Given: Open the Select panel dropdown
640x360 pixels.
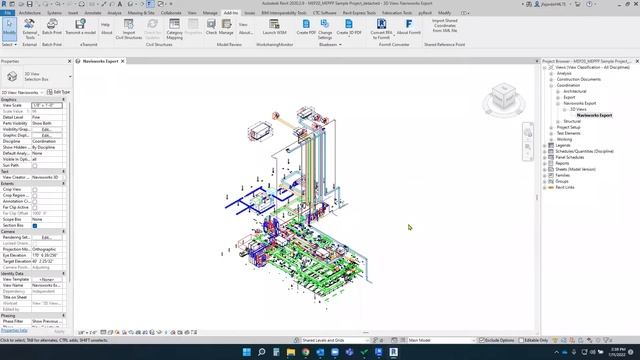Looking at the screenshot, I should (x=9, y=44).
